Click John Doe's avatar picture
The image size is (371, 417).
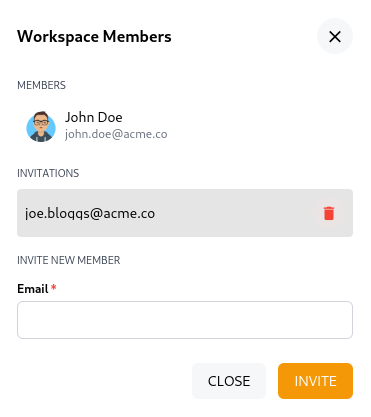41,127
